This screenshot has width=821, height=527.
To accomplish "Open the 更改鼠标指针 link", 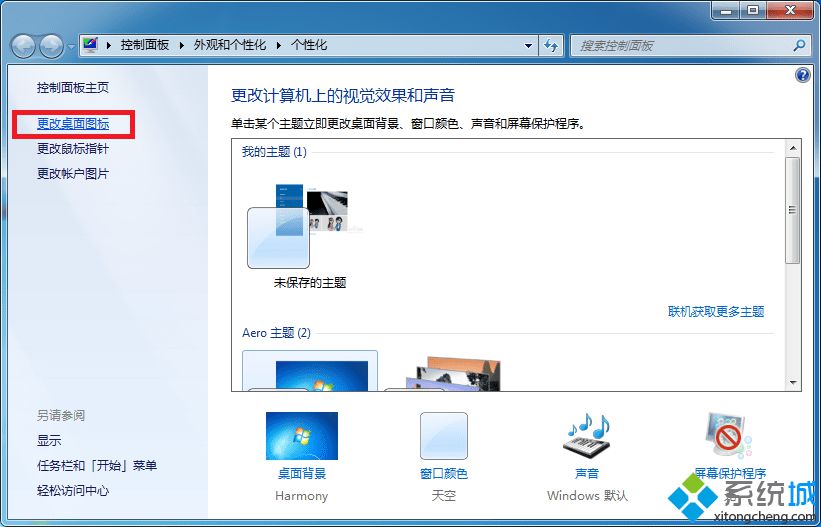I will tap(73, 149).
